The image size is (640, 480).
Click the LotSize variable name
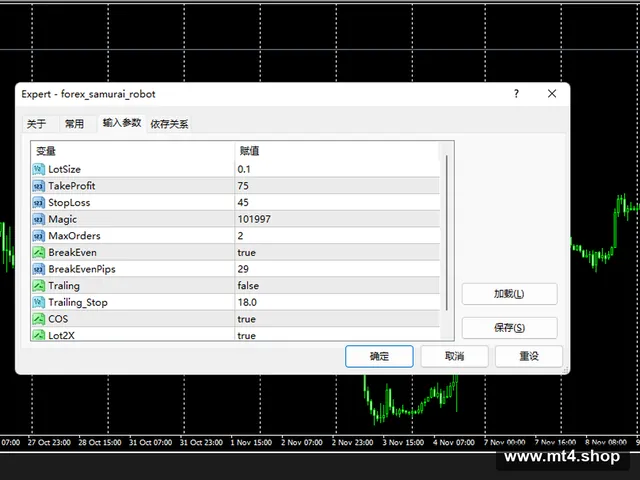point(64,169)
